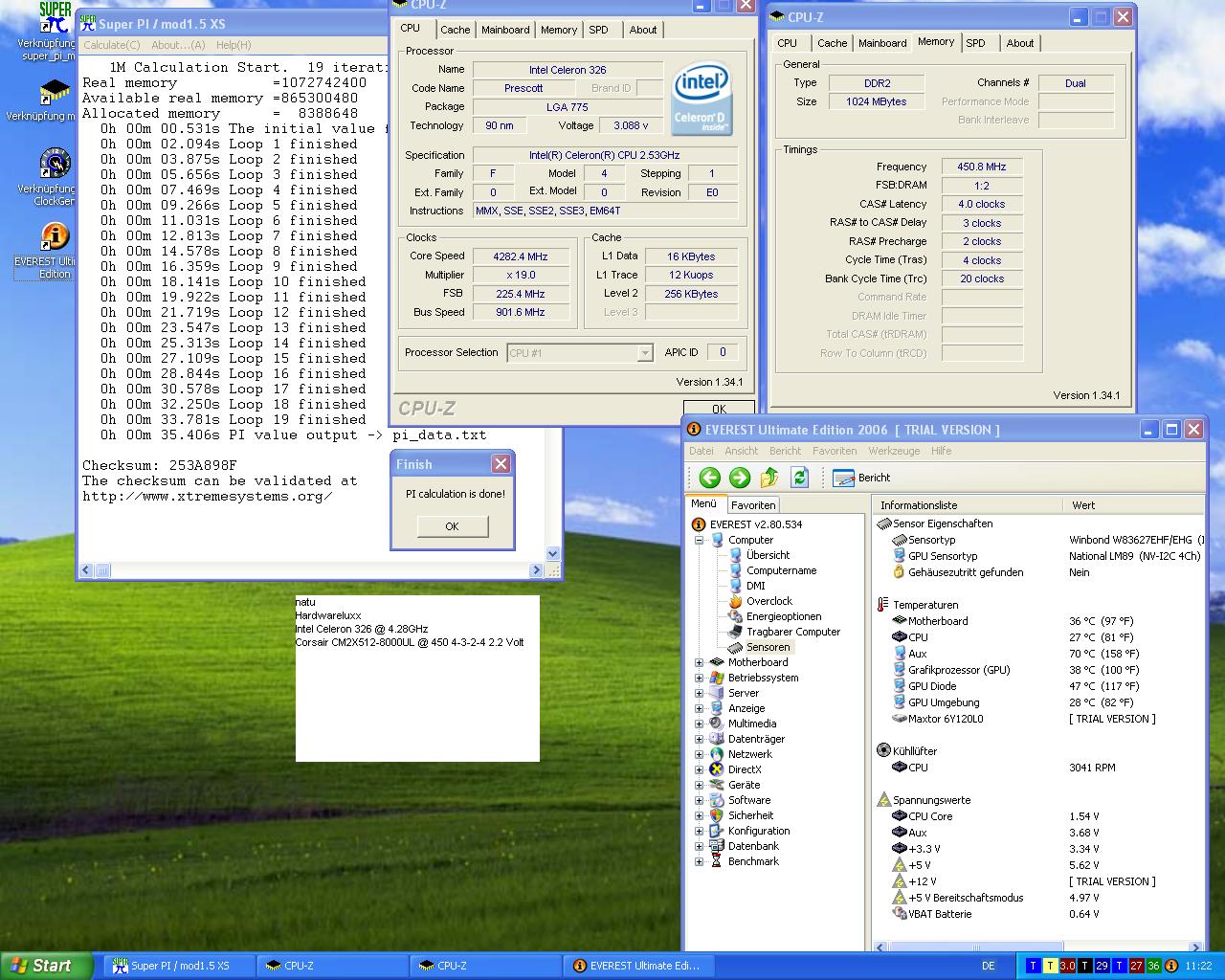Open the Bericht report toolbar button
Image resolution: width=1225 pixels, height=980 pixels.
coord(861,478)
